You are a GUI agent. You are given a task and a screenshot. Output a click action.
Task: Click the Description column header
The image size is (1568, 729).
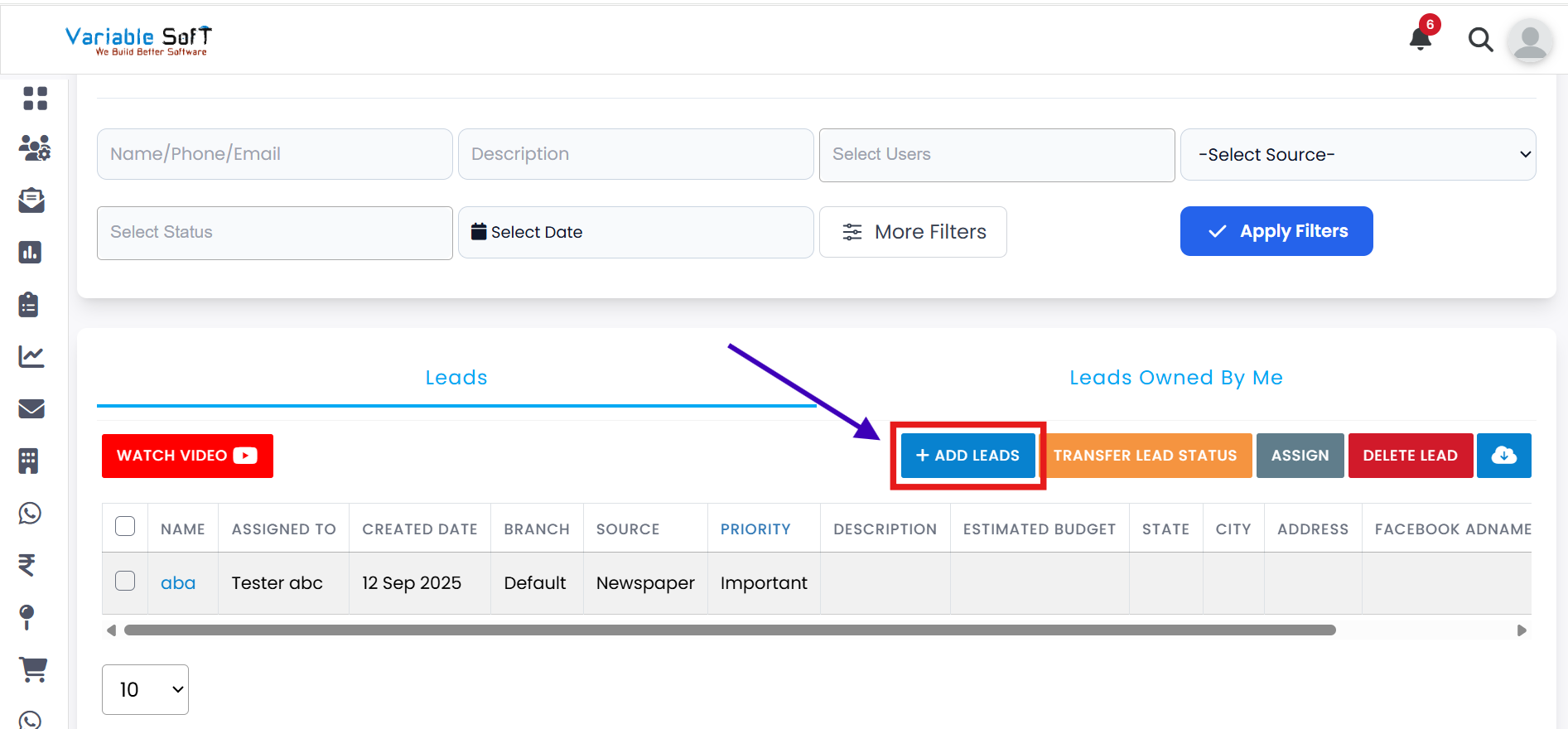click(x=885, y=529)
